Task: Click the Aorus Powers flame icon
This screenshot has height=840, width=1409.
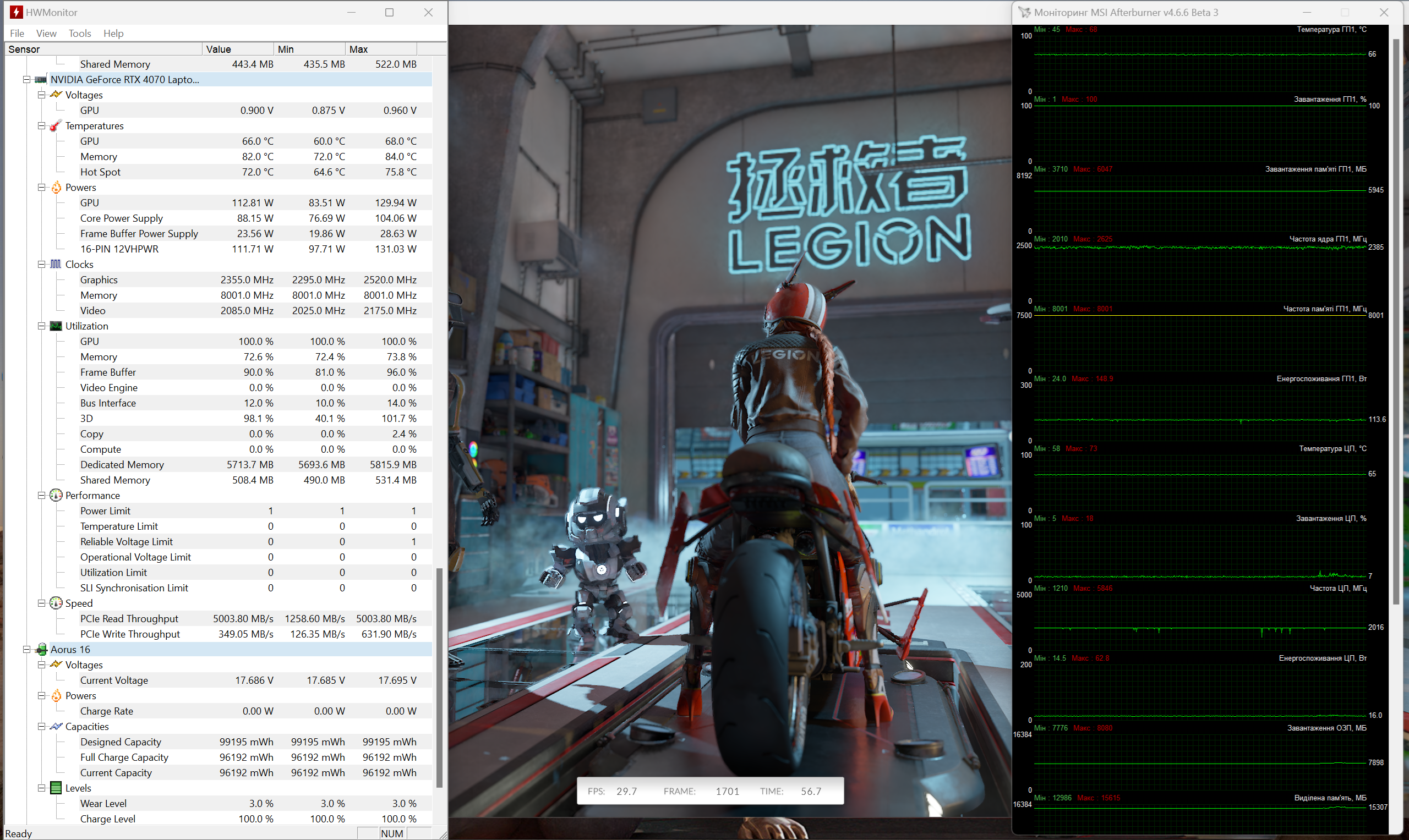Action: [56, 696]
